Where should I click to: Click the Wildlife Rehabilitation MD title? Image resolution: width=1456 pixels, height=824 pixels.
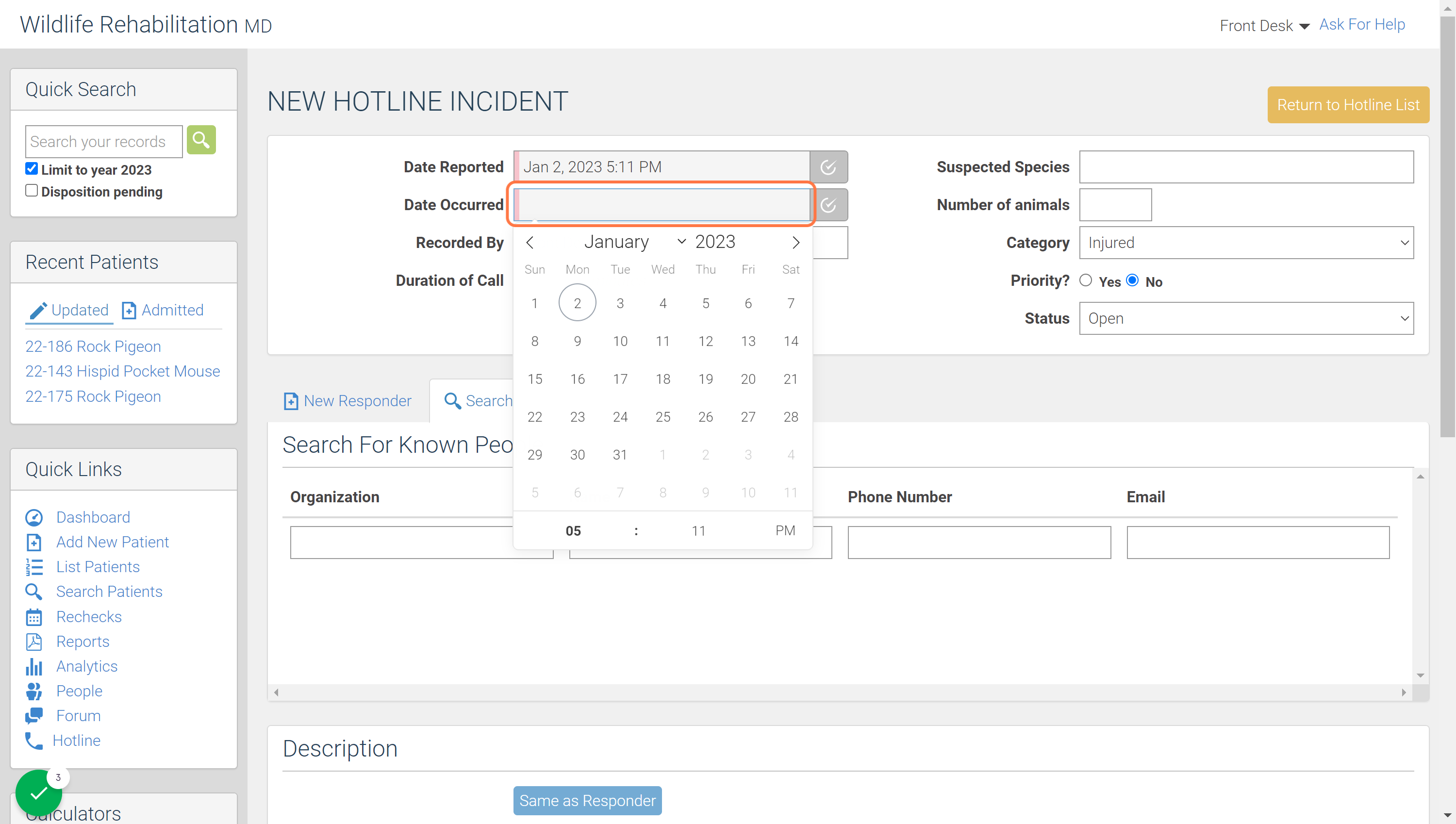[146, 25]
